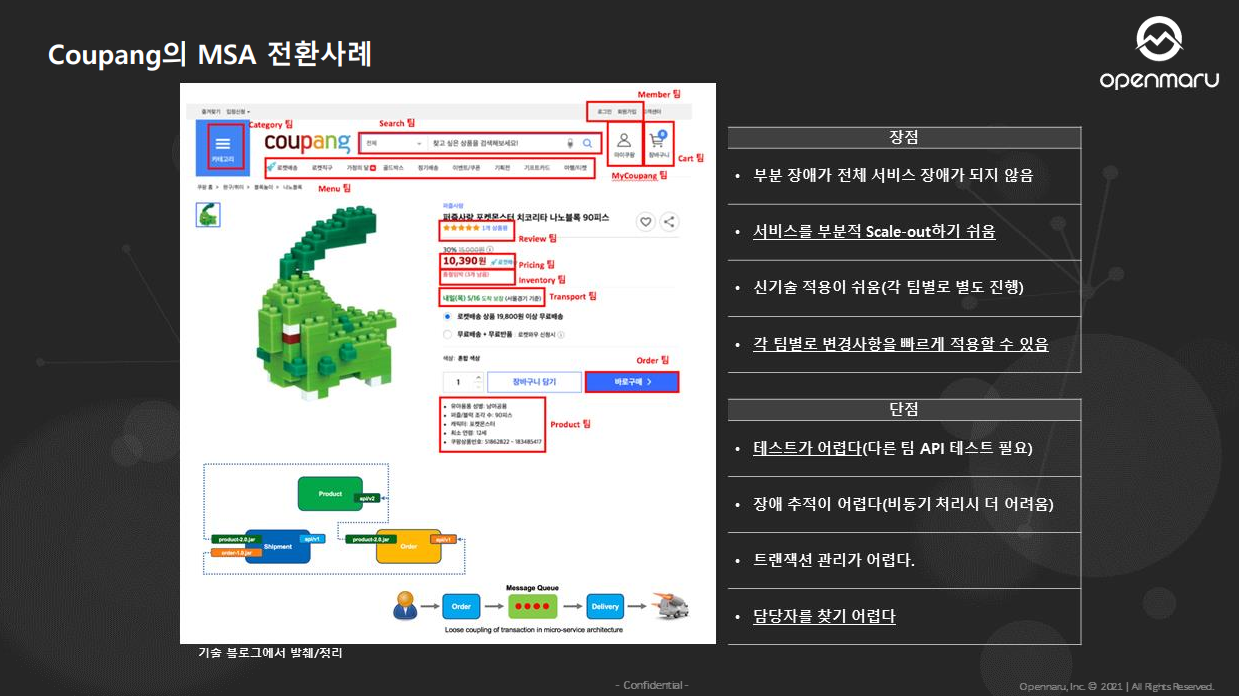1239x696 pixels.
Task: Open the 로켓배송 menu item
Action: coord(285,168)
